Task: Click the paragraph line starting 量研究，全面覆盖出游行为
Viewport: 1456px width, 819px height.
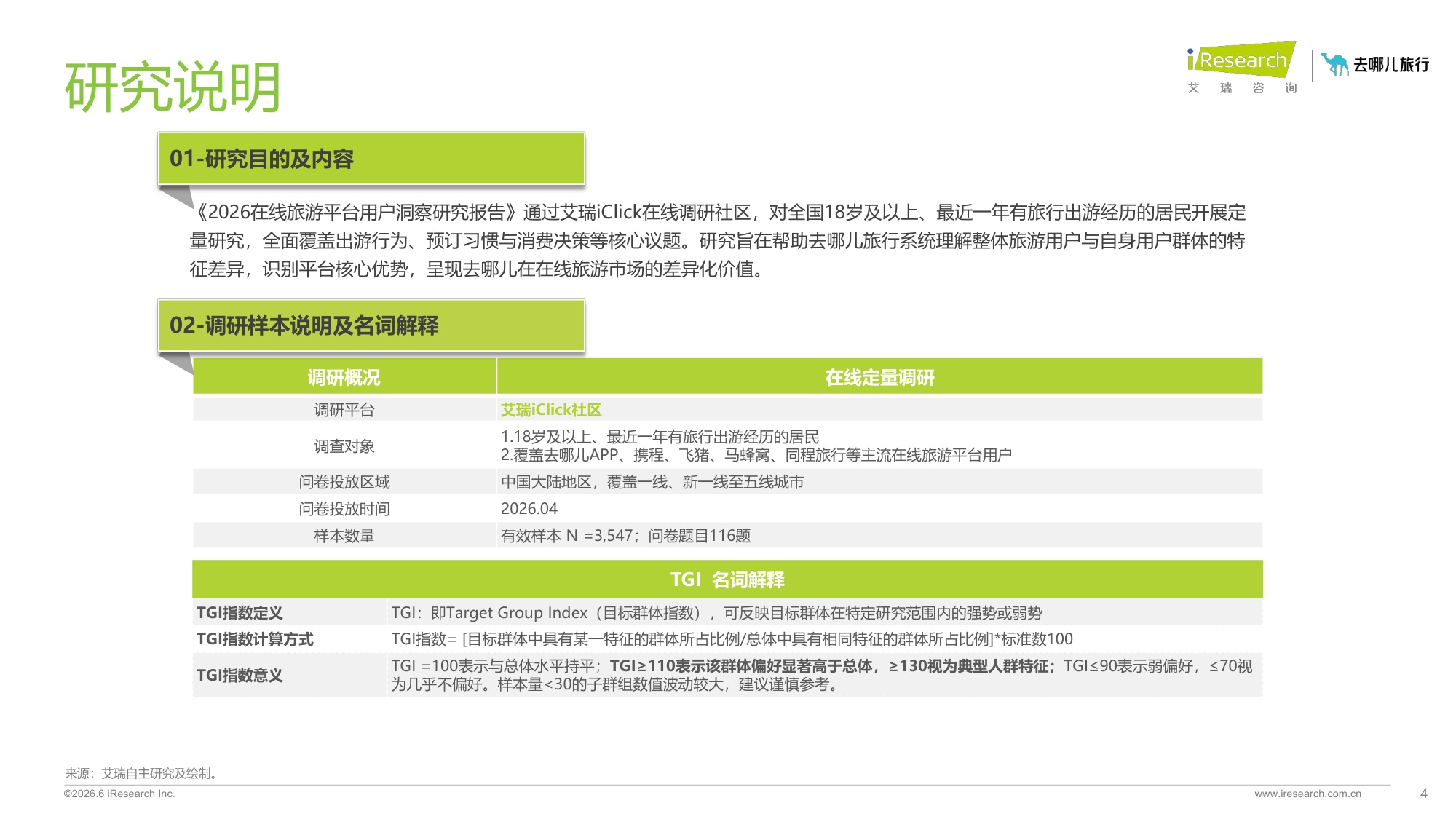Action: point(717,241)
